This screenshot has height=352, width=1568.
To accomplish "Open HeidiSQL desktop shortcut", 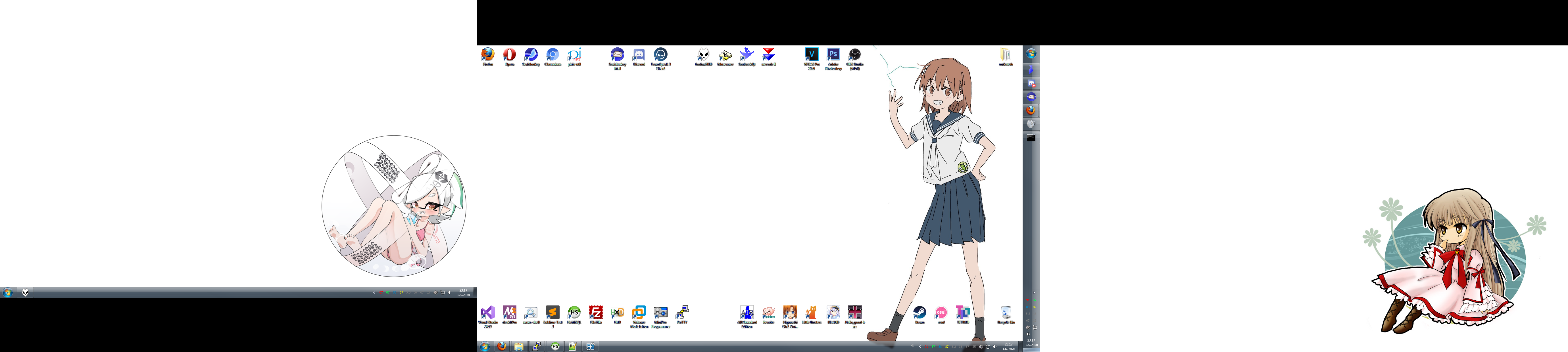I will pyautogui.click(x=574, y=315).
